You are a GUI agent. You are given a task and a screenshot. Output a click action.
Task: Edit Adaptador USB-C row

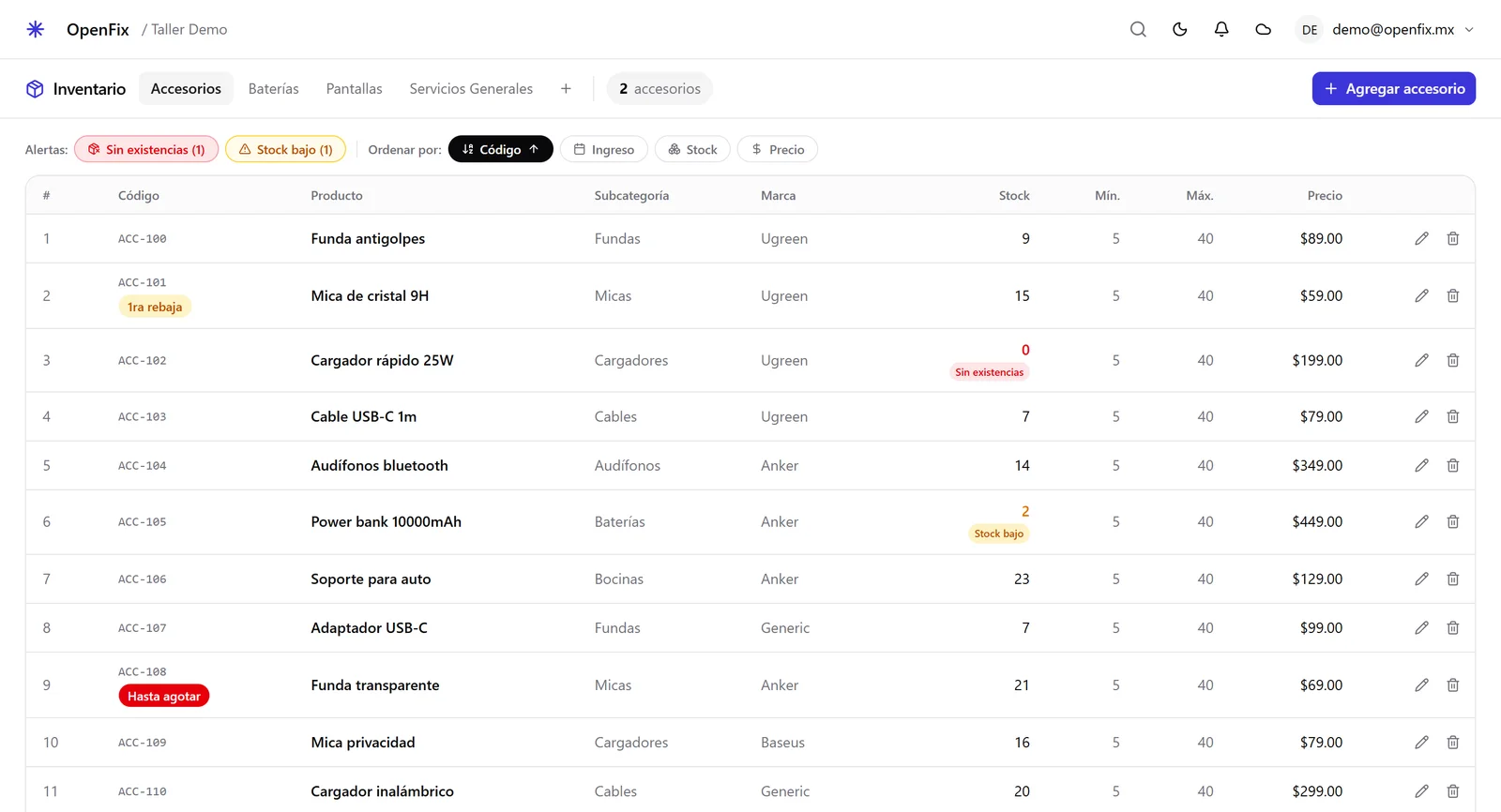[x=1422, y=627]
